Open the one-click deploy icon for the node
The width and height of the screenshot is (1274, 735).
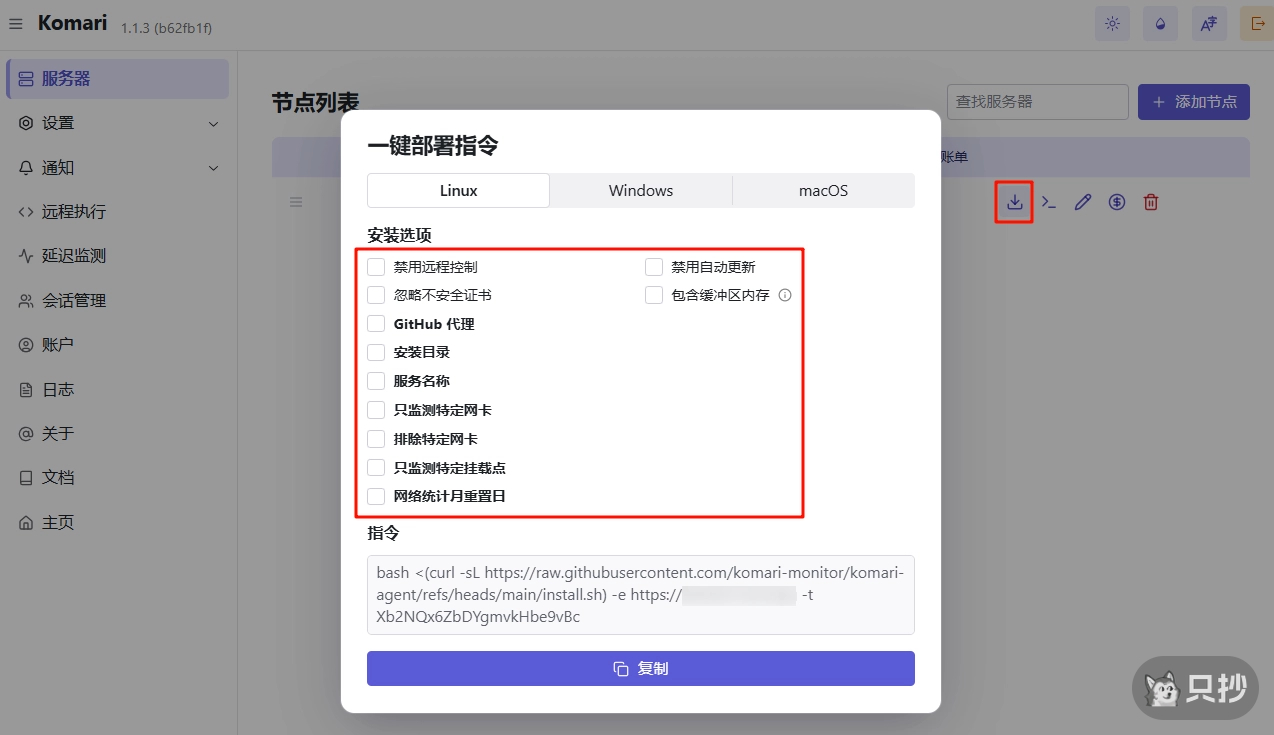tap(1014, 201)
